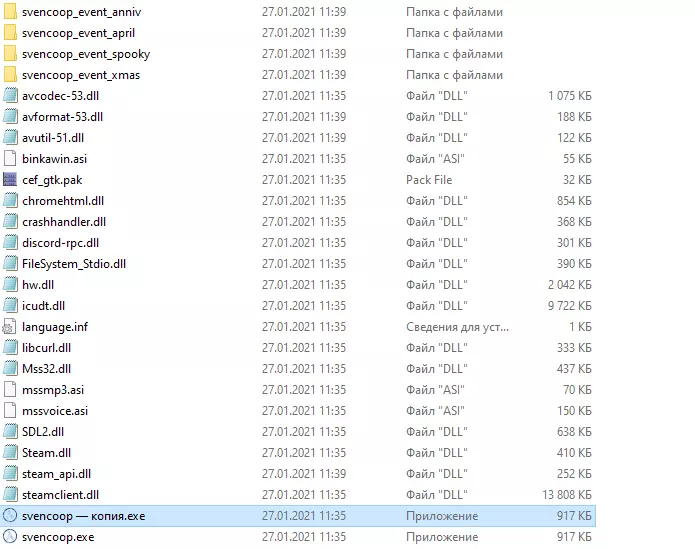Click the svencoop_event_xmas folder icon
This screenshot has height=549, width=695.
click(10, 74)
